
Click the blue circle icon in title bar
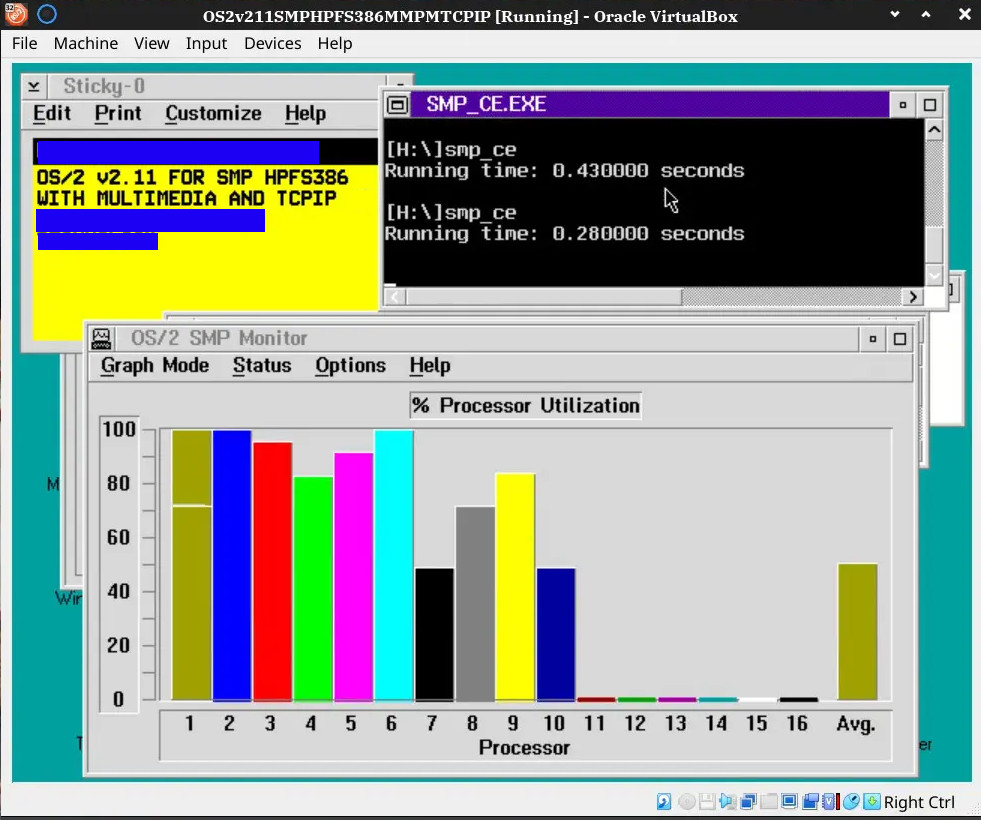coord(47,14)
